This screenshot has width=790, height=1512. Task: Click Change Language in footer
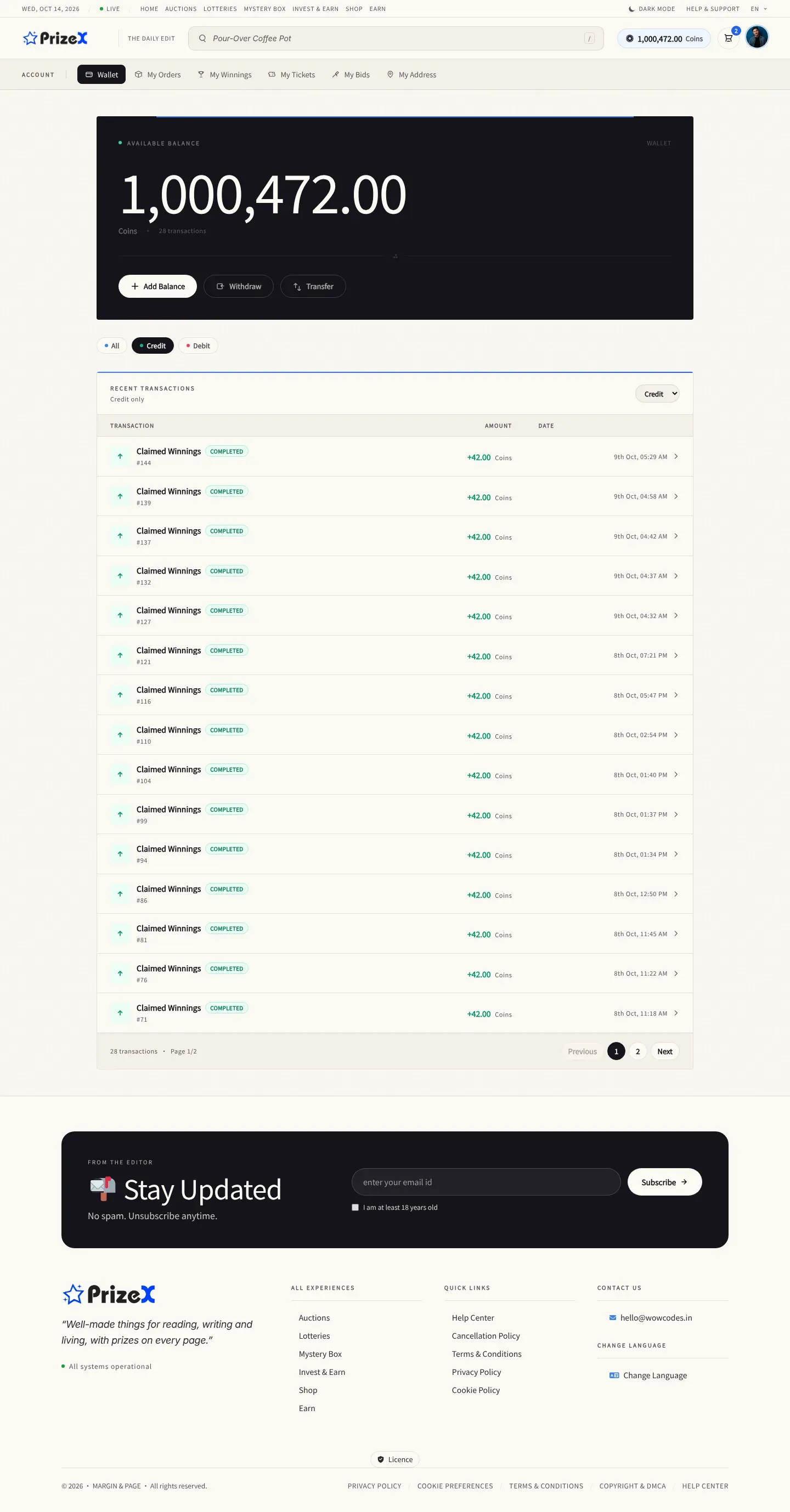(654, 1375)
